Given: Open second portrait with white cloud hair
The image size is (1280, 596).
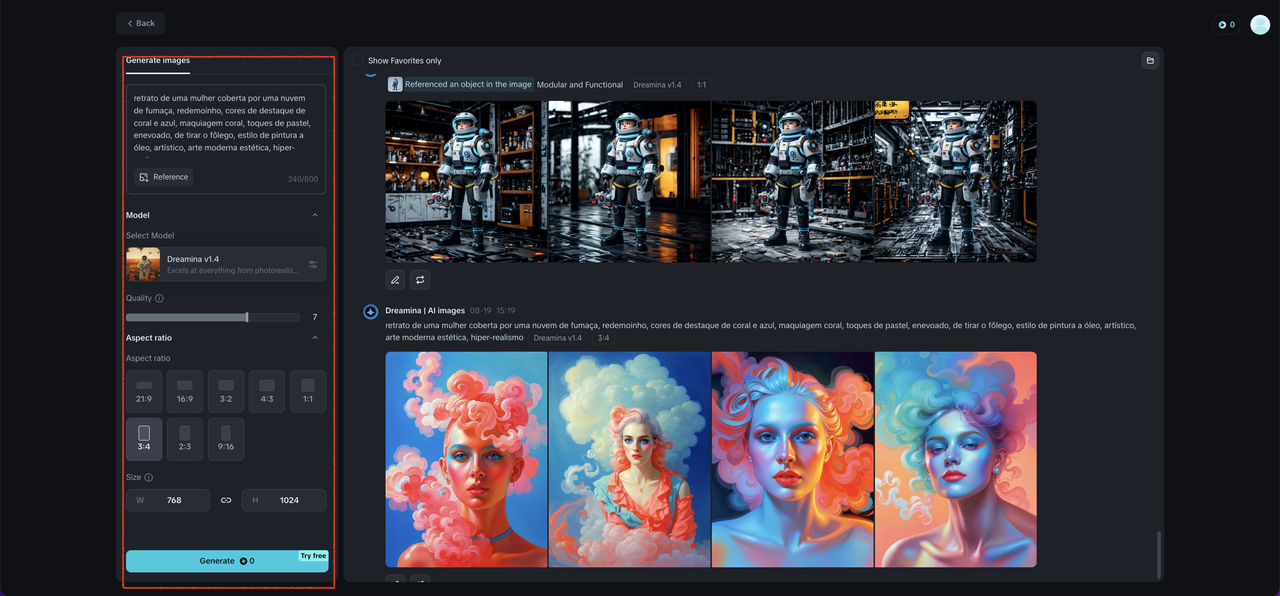Looking at the screenshot, I should point(629,459).
